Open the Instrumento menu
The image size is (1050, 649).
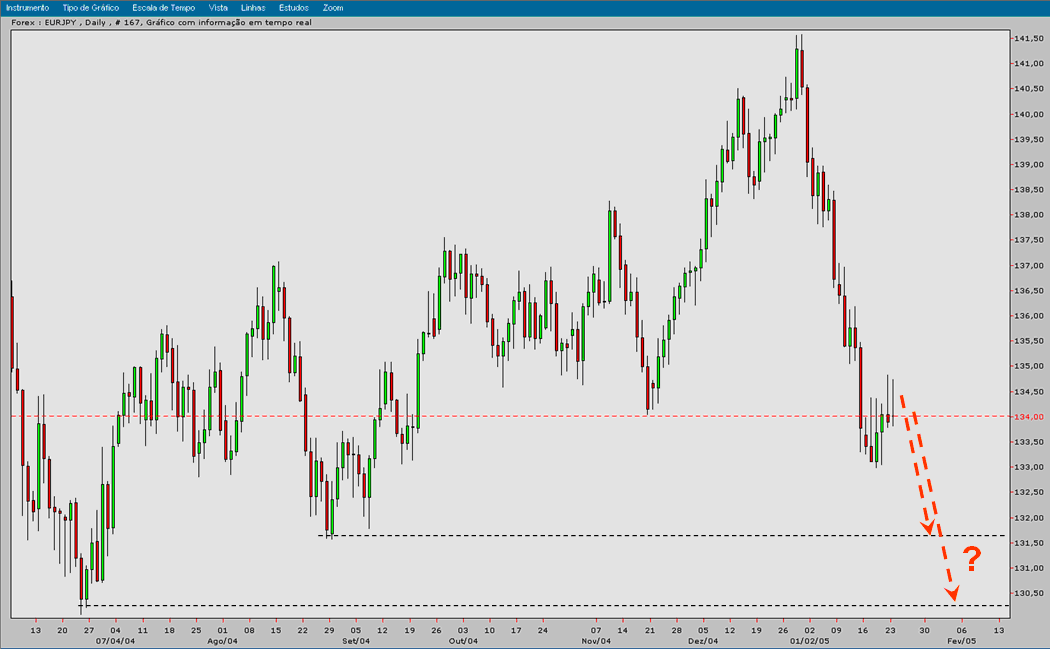(x=27, y=7)
